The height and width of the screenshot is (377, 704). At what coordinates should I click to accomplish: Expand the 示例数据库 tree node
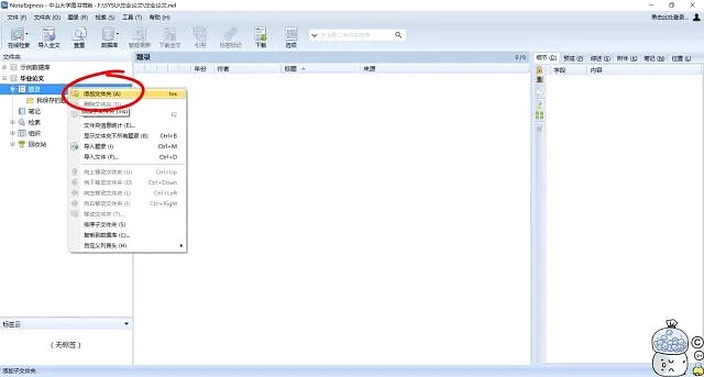click(4, 67)
